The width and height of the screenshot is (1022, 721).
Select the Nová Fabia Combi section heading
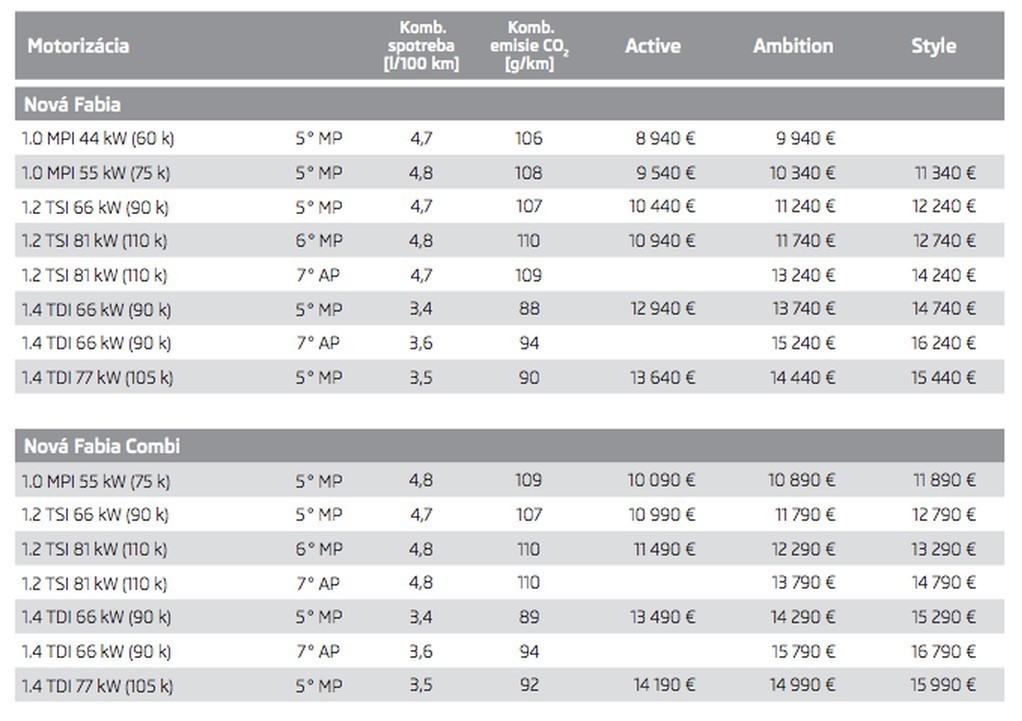102,446
